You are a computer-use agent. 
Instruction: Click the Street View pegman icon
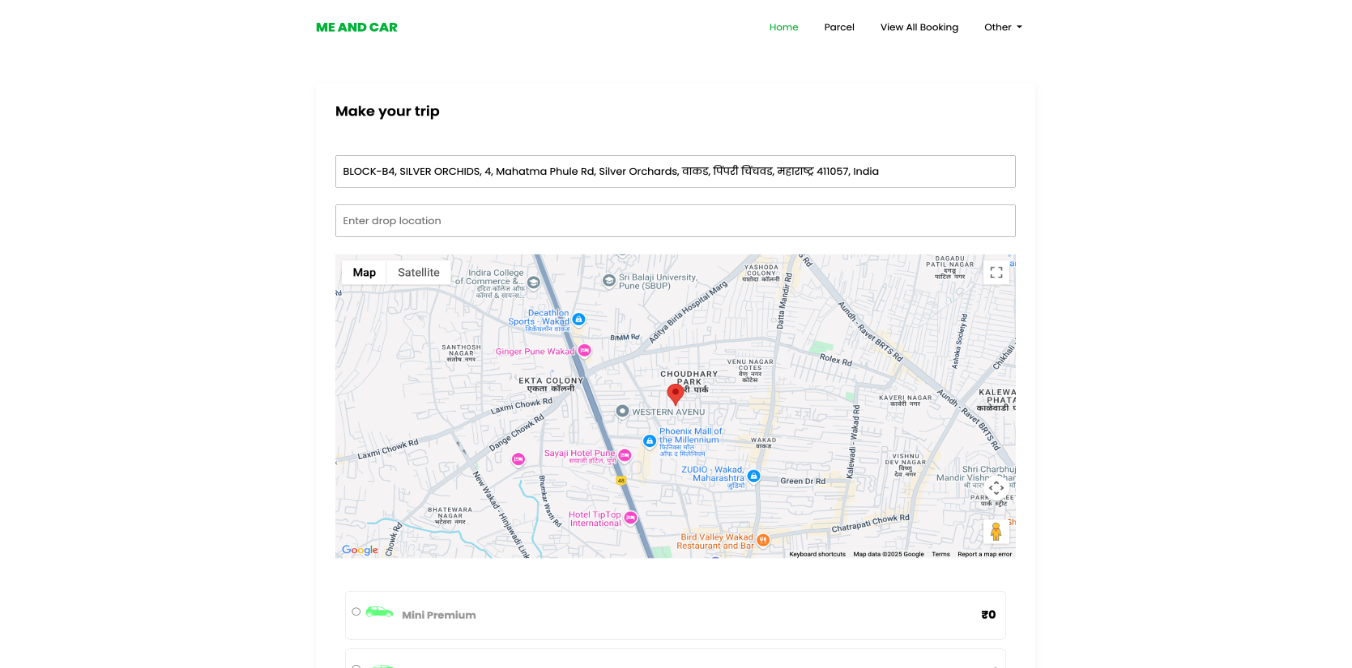[996, 531]
